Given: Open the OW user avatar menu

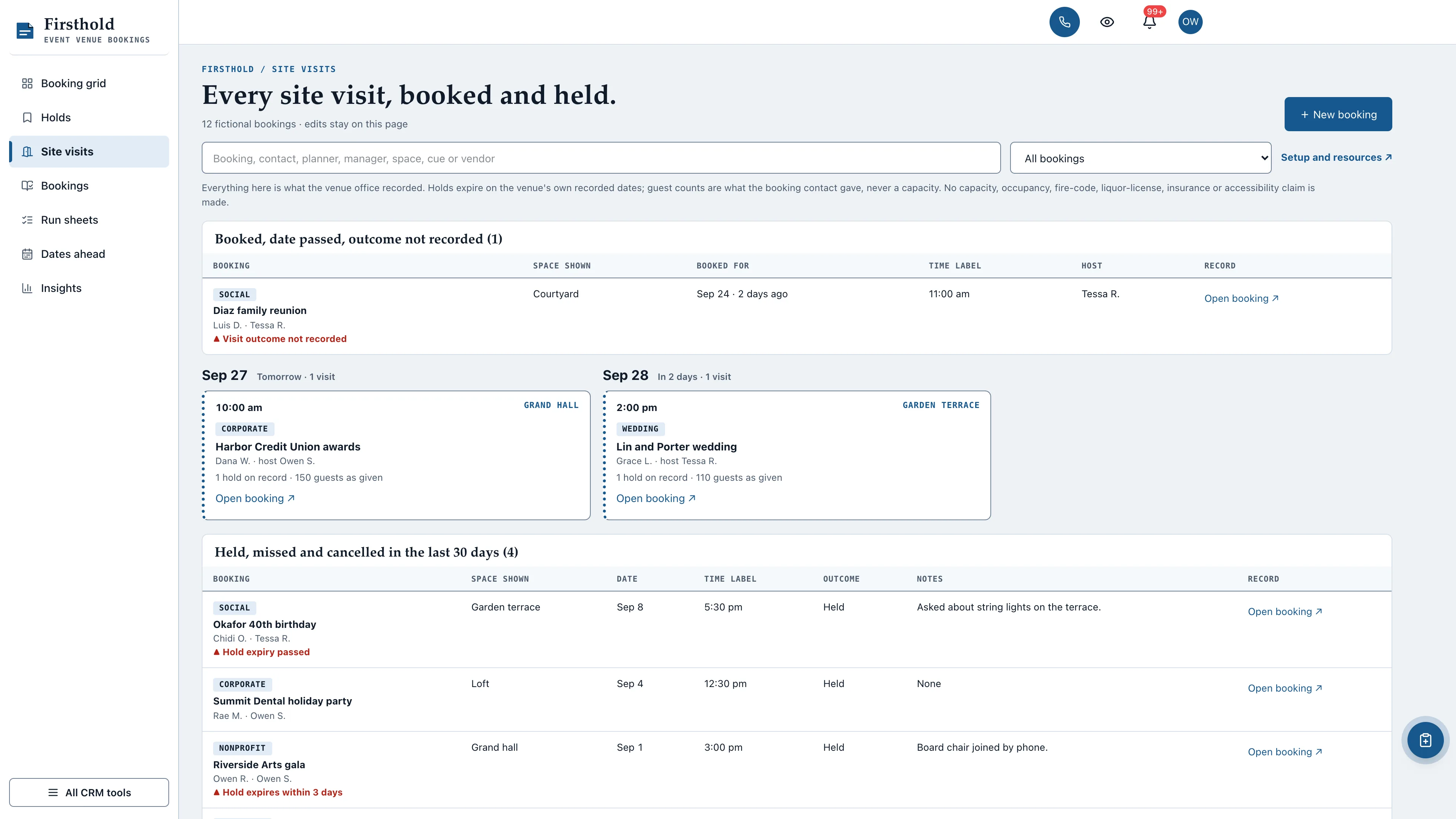Looking at the screenshot, I should pos(1190,22).
